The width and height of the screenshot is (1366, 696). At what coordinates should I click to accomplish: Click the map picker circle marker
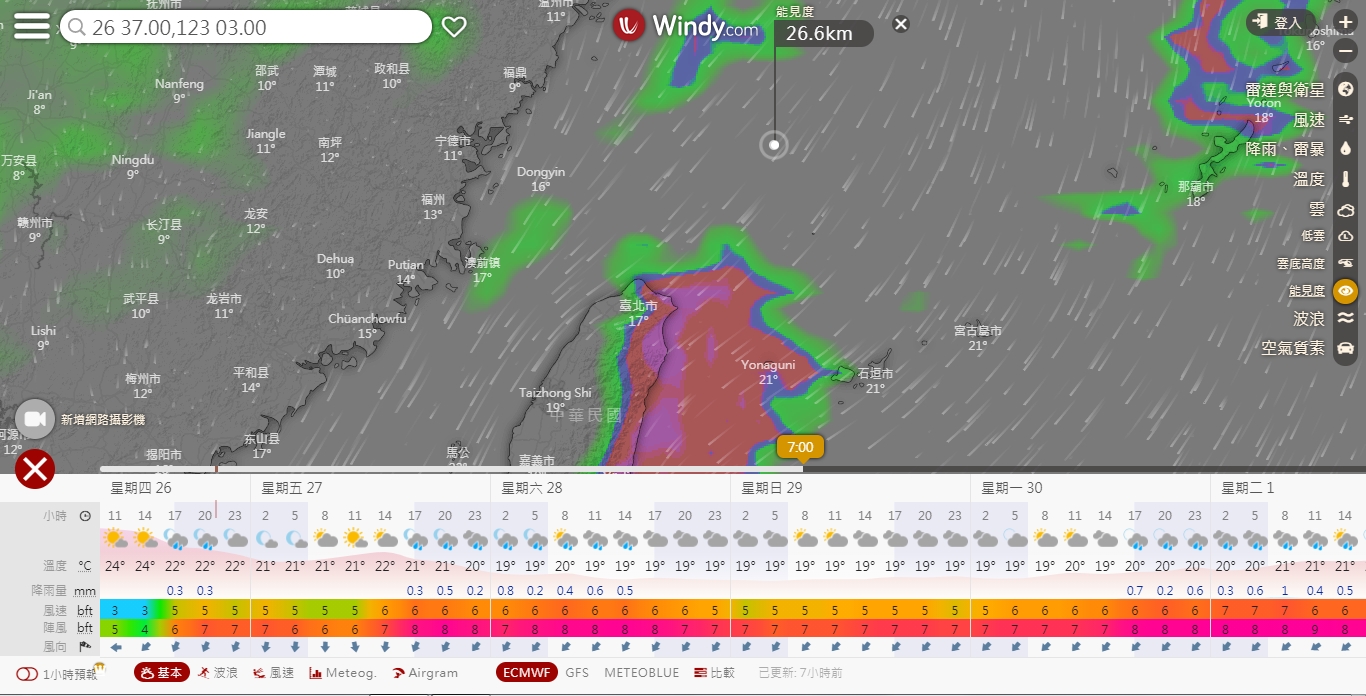(773, 145)
